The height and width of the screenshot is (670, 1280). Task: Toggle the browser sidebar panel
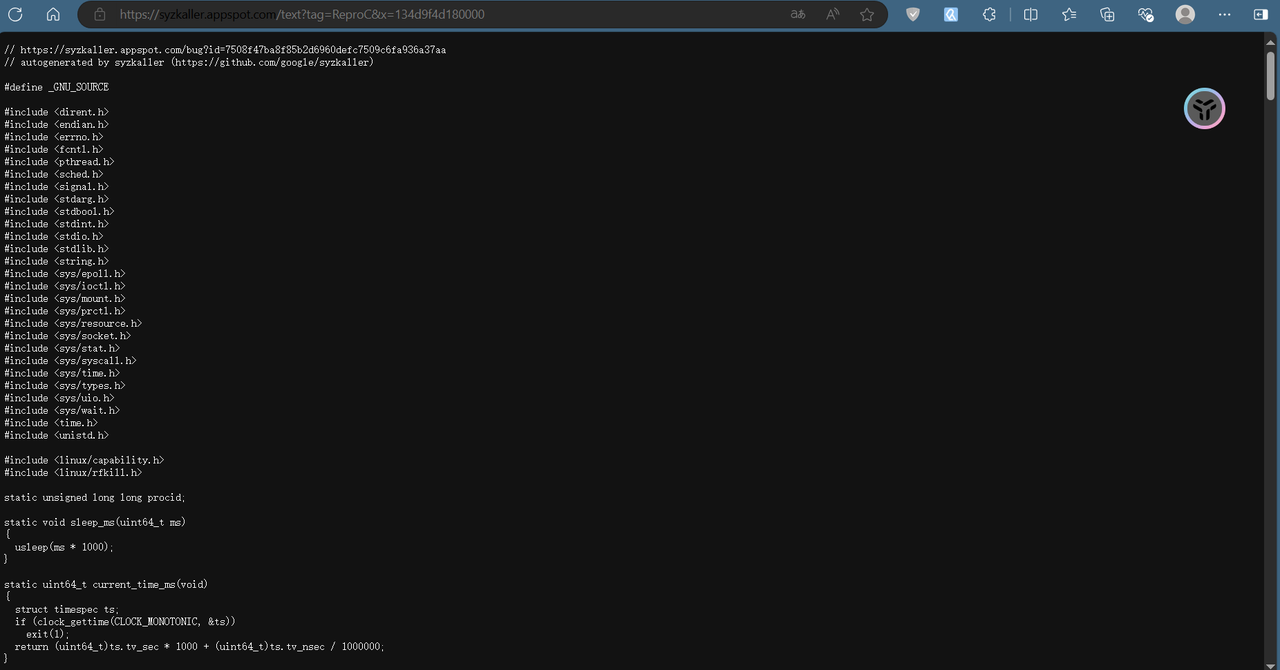point(1260,15)
